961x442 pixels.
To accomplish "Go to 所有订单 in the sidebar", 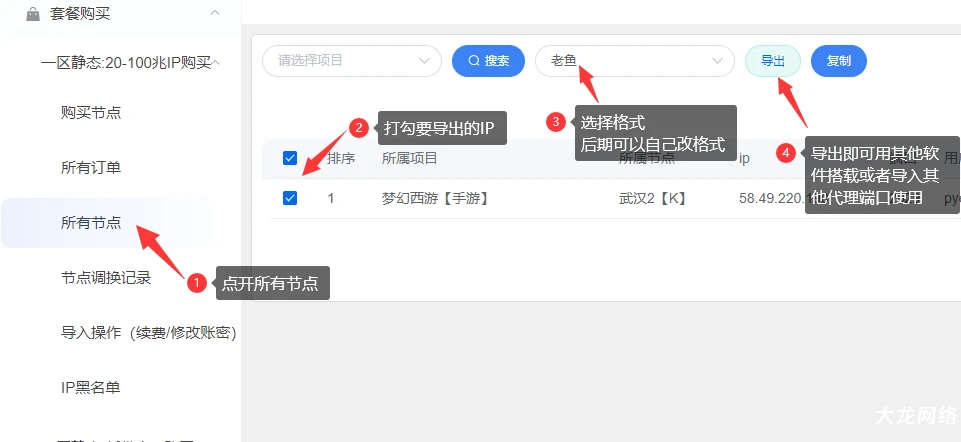I will tap(91, 168).
